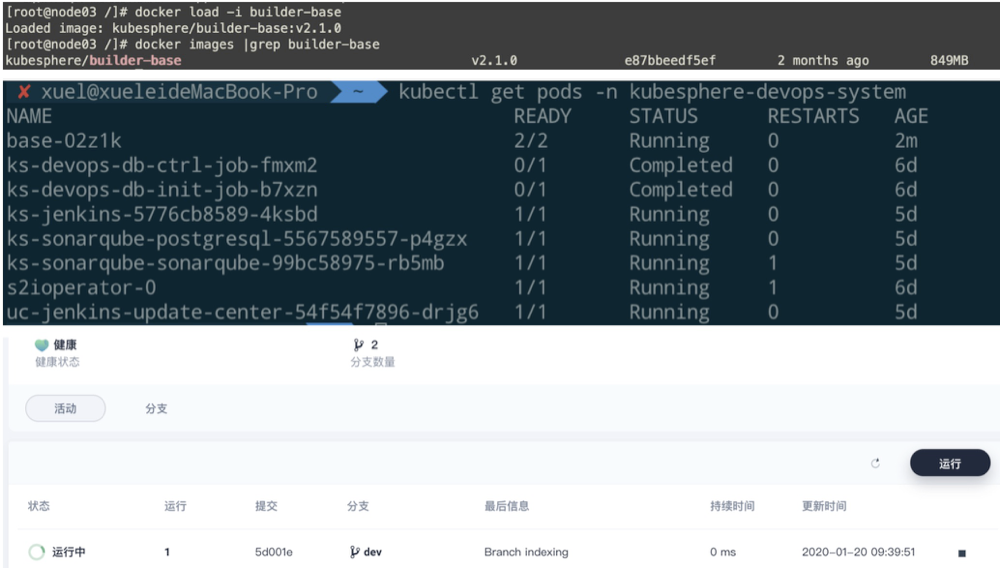Click the 849MB image size
This screenshot has height=568, width=1000.
949,61
